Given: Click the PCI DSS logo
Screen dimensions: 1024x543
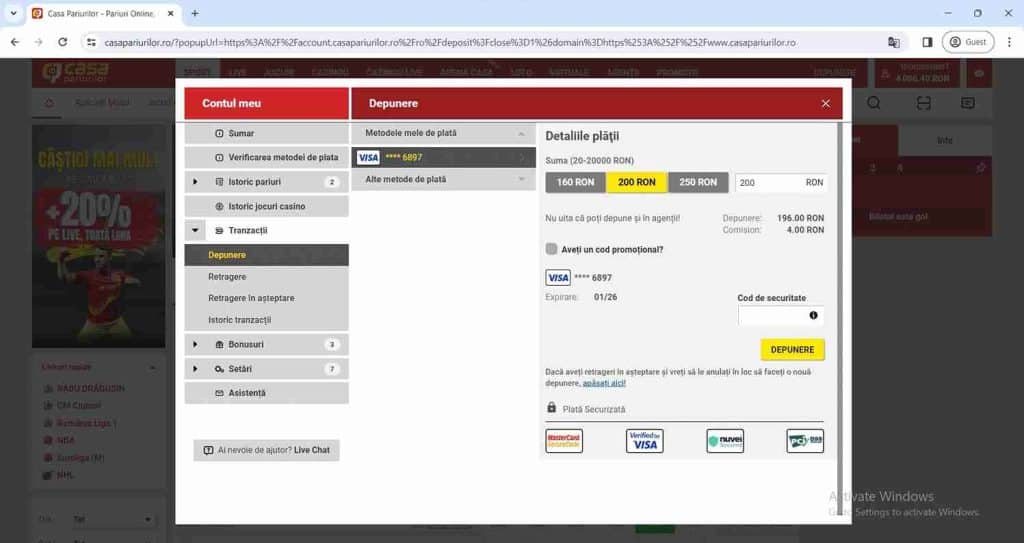Looking at the screenshot, I should [x=805, y=441].
